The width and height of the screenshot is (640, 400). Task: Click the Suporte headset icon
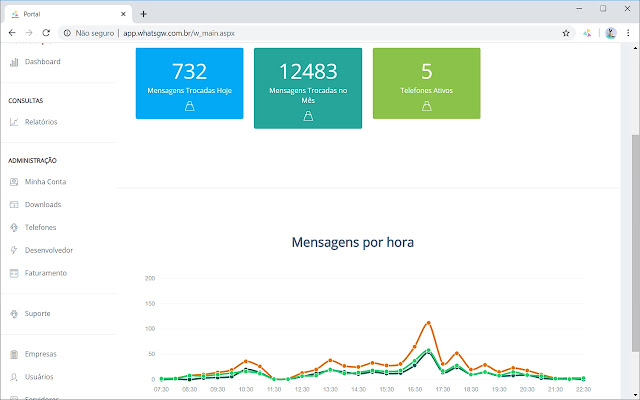pyautogui.click(x=14, y=314)
